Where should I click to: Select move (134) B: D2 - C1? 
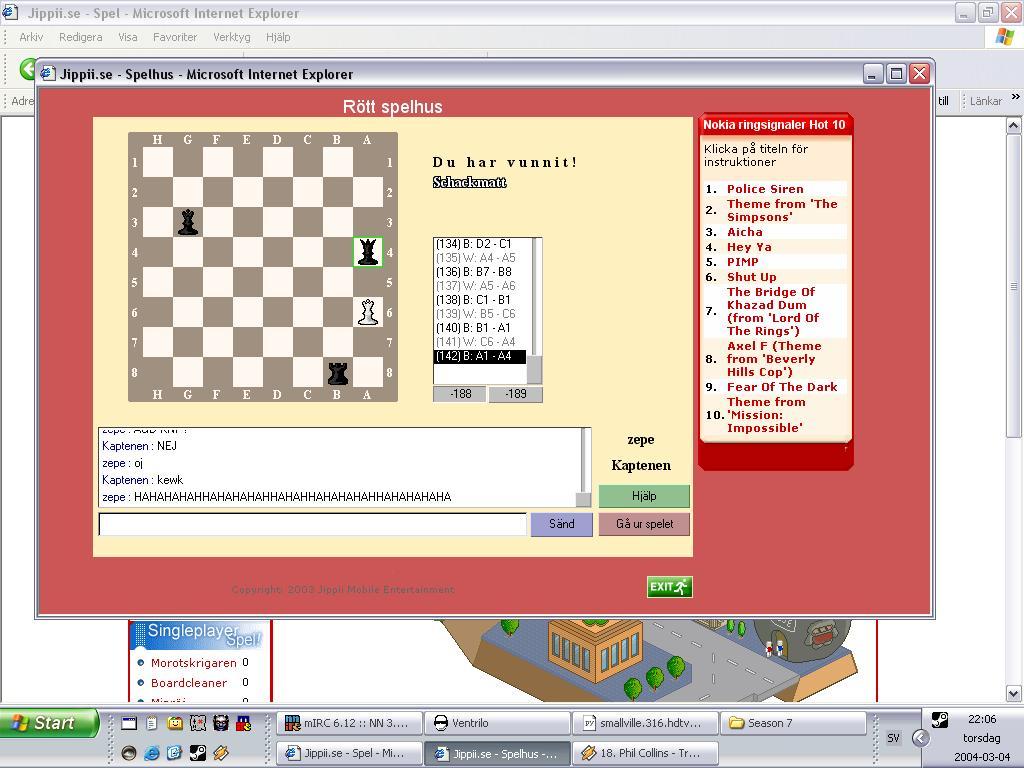click(x=480, y=244)
